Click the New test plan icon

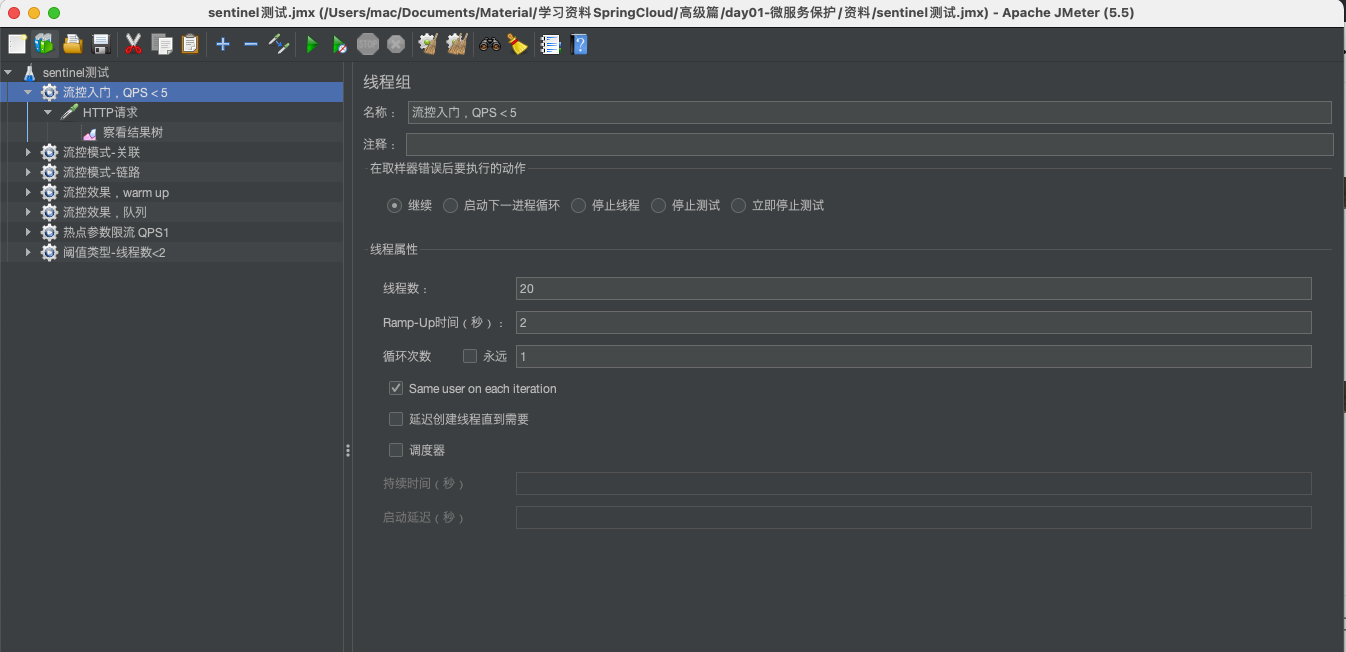pyautogui.click(x=17, y=44)
